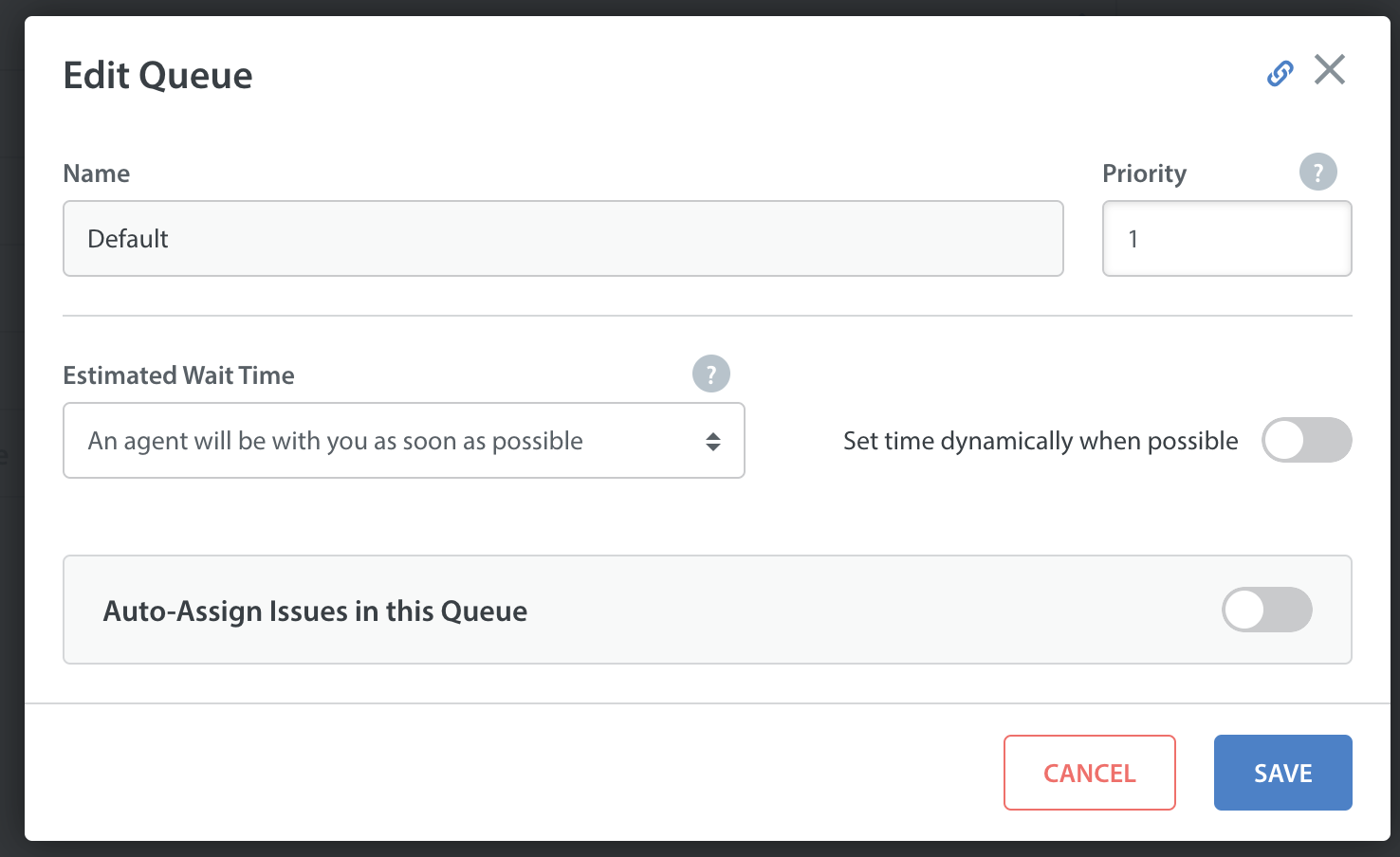
Task: Open the Estimated Wait Time dropdown
Action: point(404,441)
